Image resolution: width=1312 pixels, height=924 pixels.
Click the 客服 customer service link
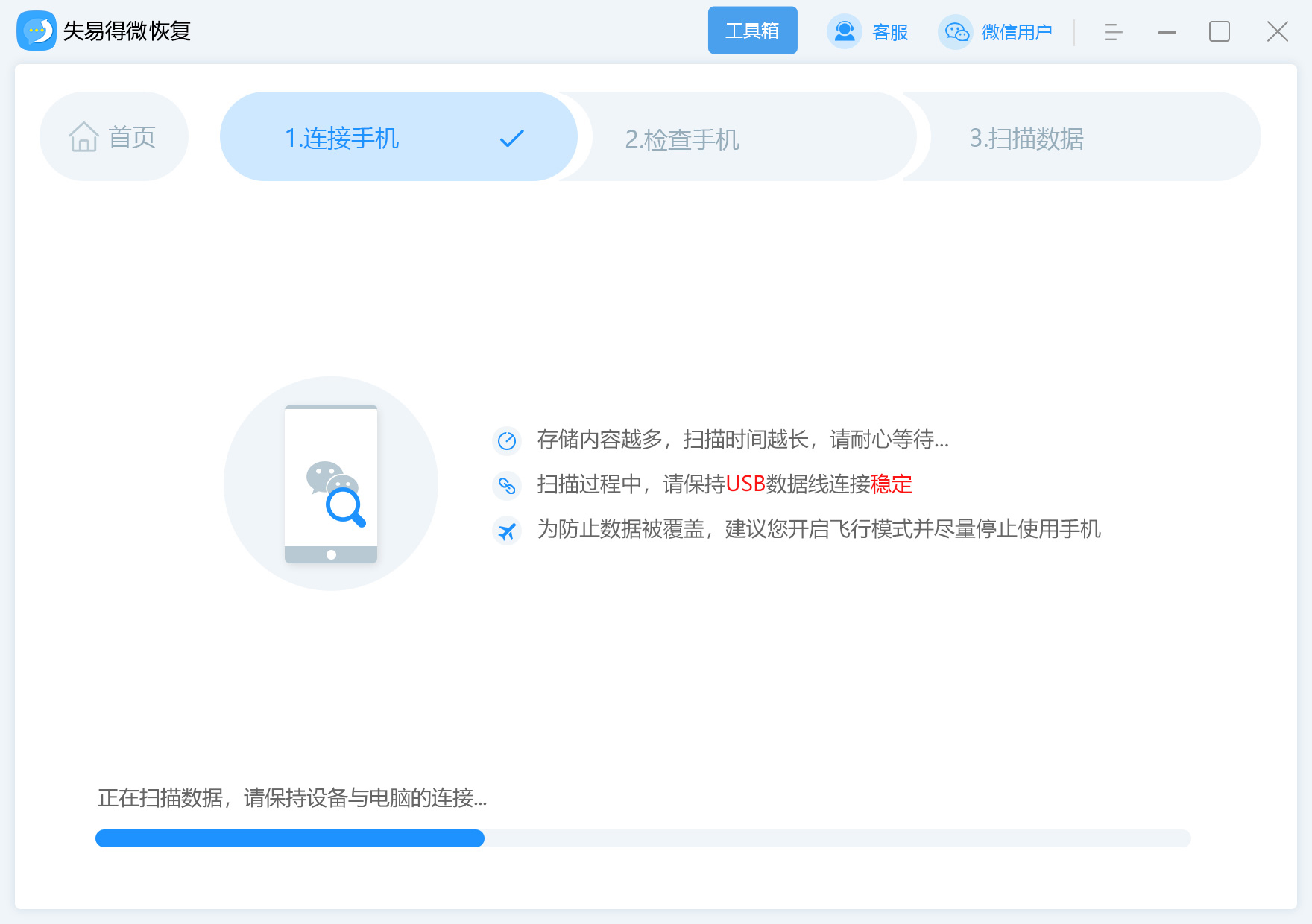pos(889,31)
